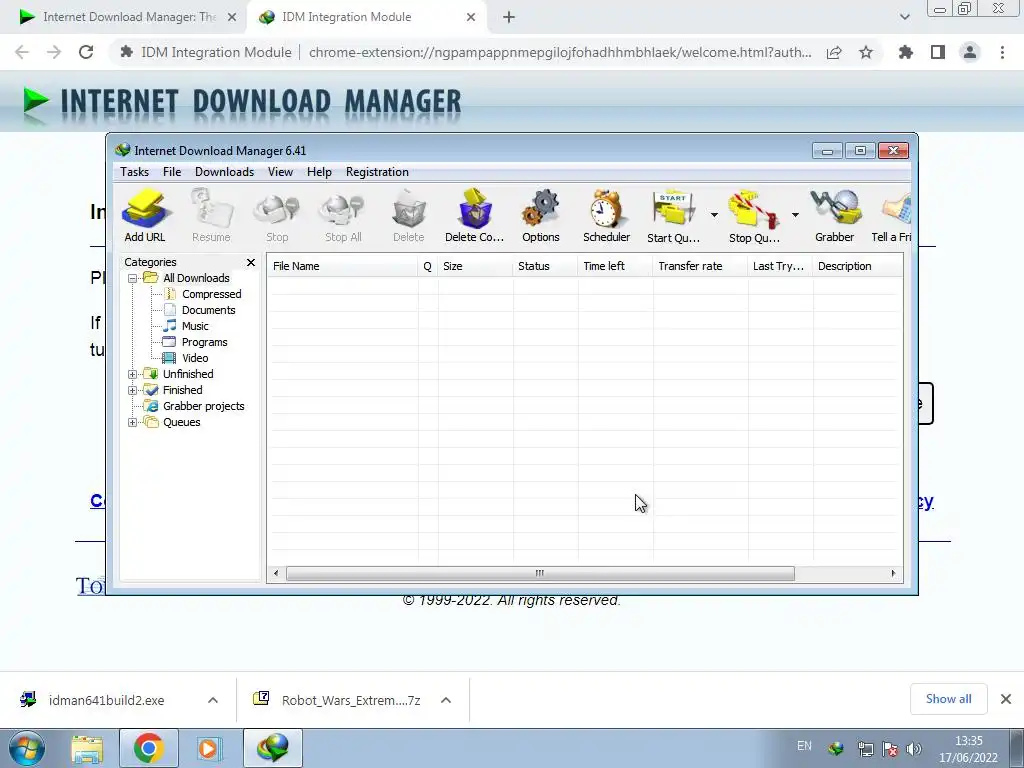The image size is (1024, 768).
Task: Open the View menu
Action: tap(280, 172)
